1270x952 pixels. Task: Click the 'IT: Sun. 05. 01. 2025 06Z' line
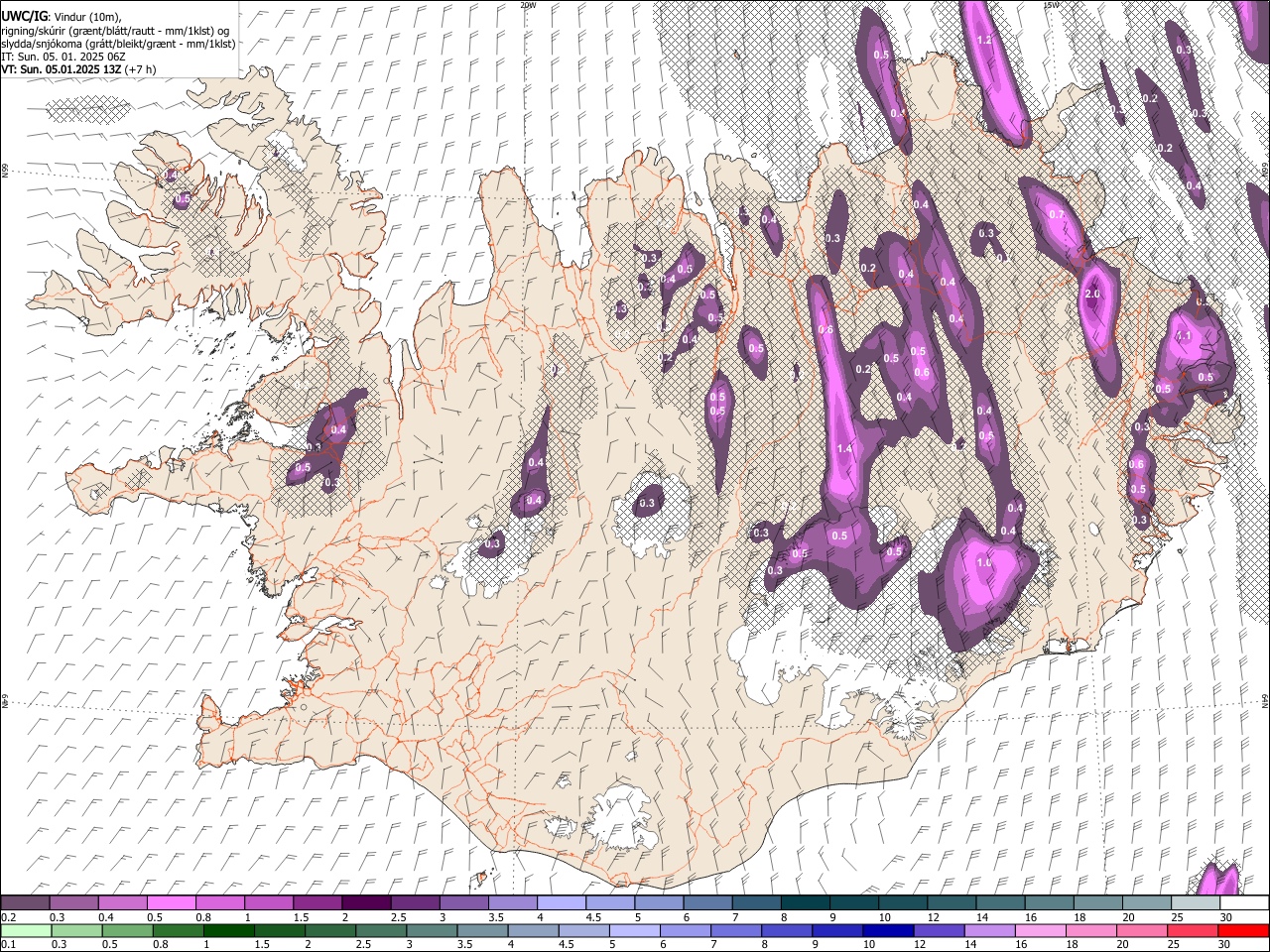(62, 58)
